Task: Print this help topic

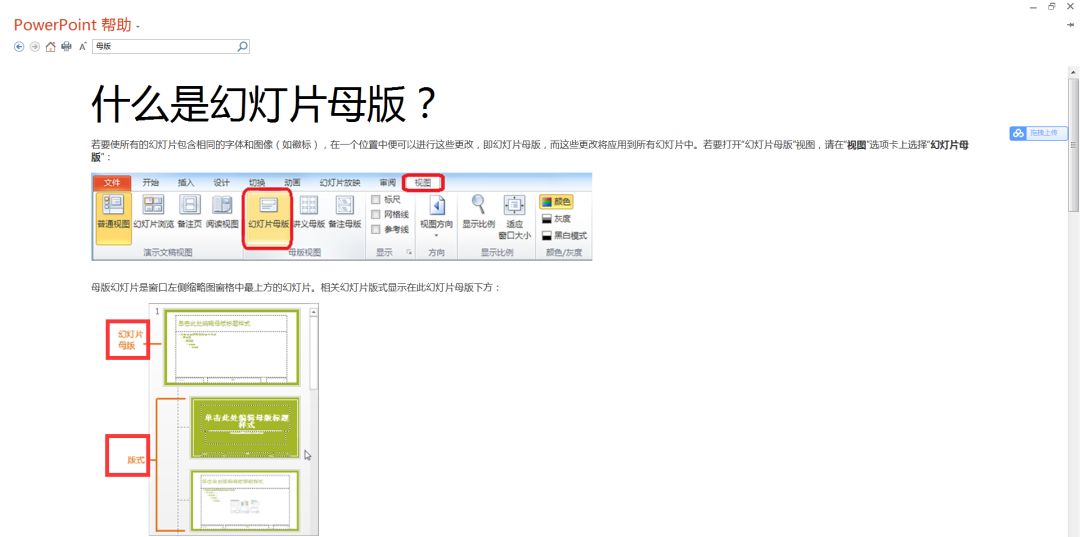Action: [x=66, y=47]
